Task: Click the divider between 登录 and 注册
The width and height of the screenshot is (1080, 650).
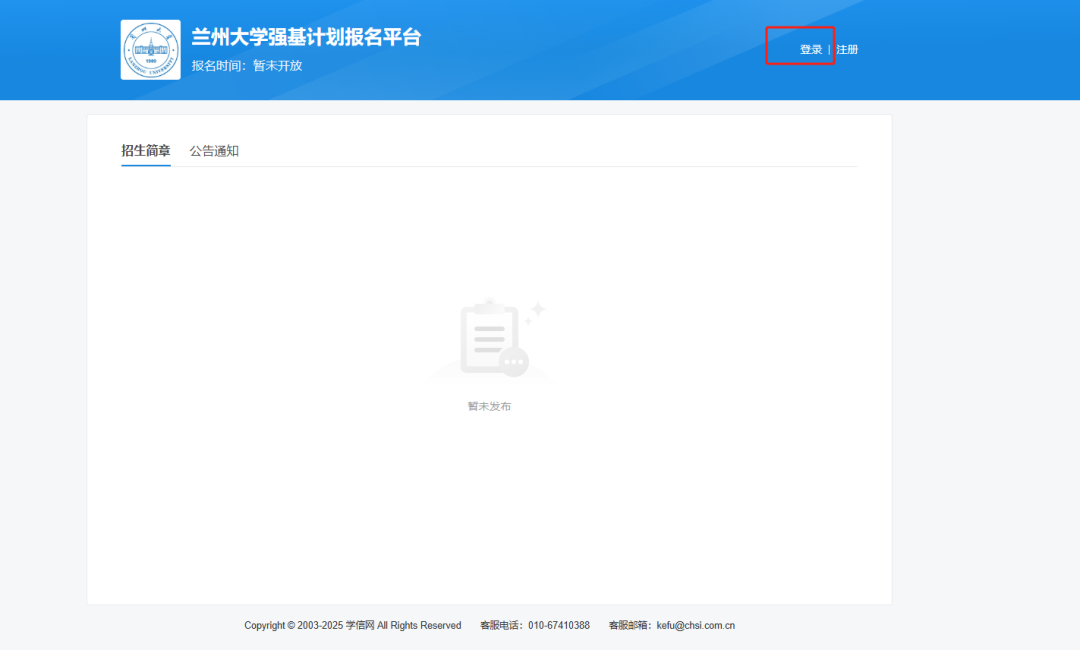Action: (x=829, y=50)
